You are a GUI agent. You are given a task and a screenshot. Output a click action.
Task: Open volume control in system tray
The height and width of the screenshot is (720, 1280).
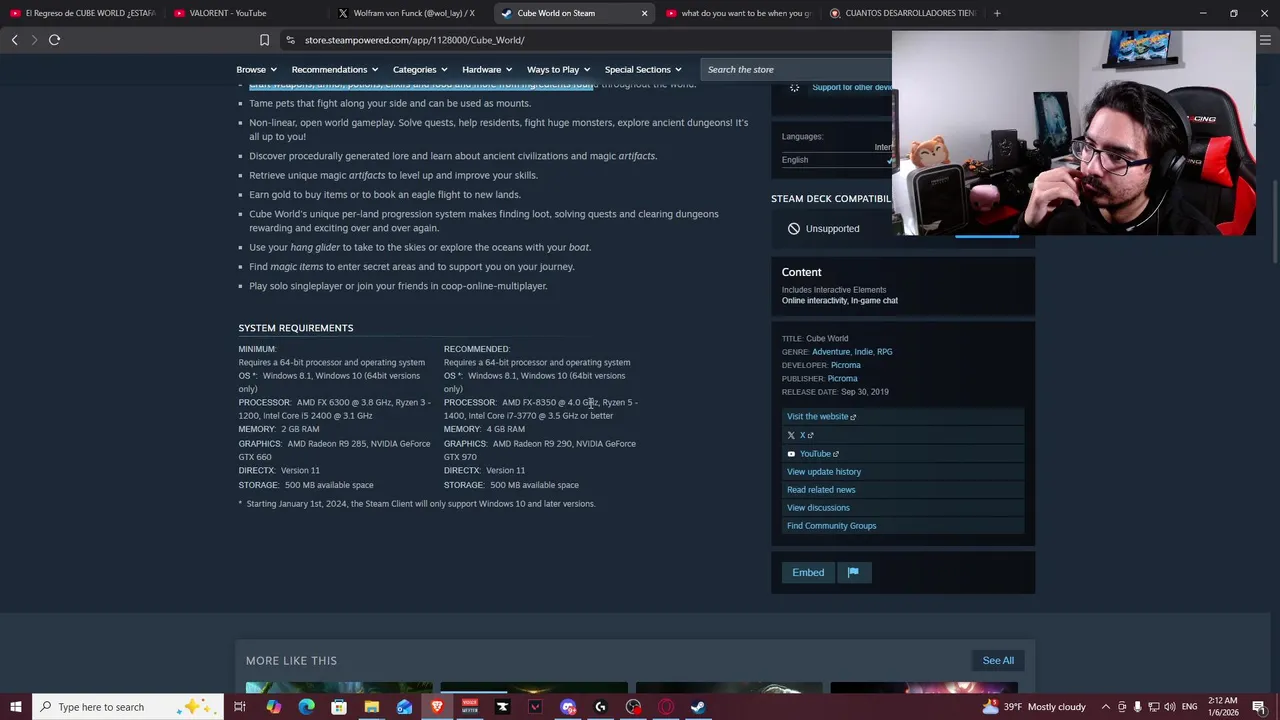pyautogui.click(x=1169, y=707)
